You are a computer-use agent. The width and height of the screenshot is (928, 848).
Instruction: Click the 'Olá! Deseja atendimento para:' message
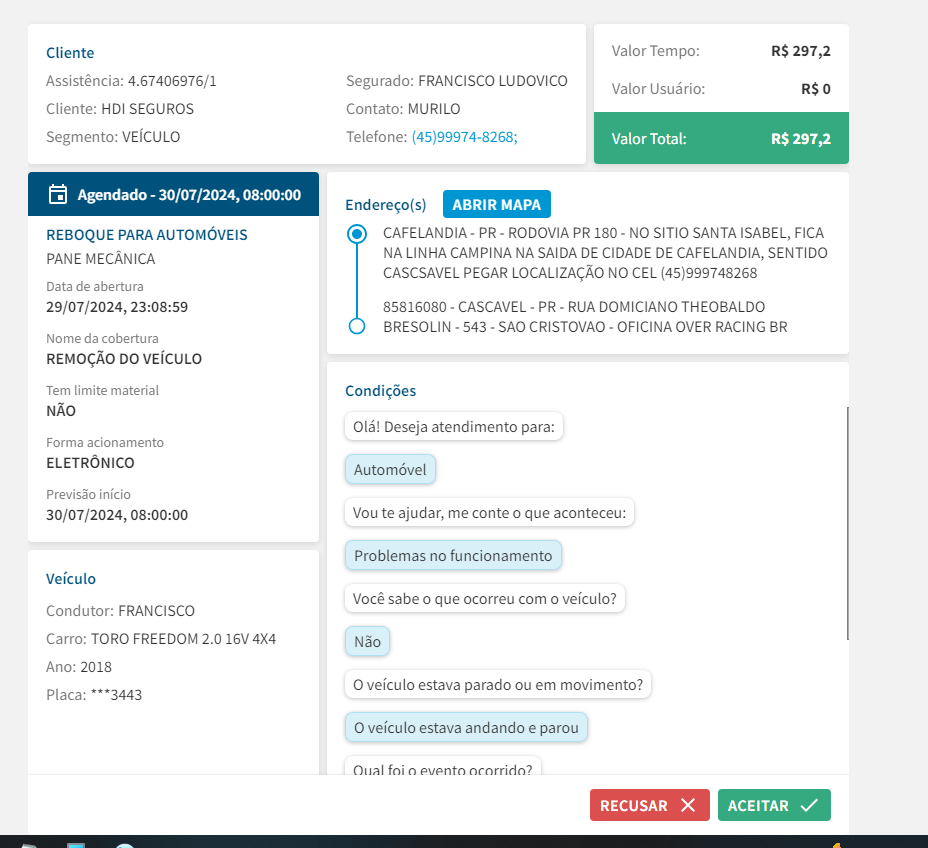pos(453,427)
